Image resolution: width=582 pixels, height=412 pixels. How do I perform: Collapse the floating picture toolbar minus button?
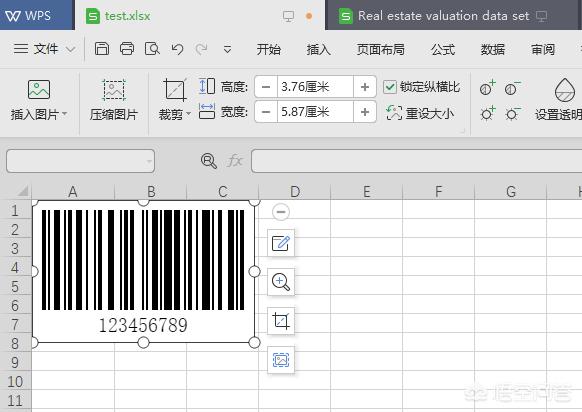pos(281,212)
